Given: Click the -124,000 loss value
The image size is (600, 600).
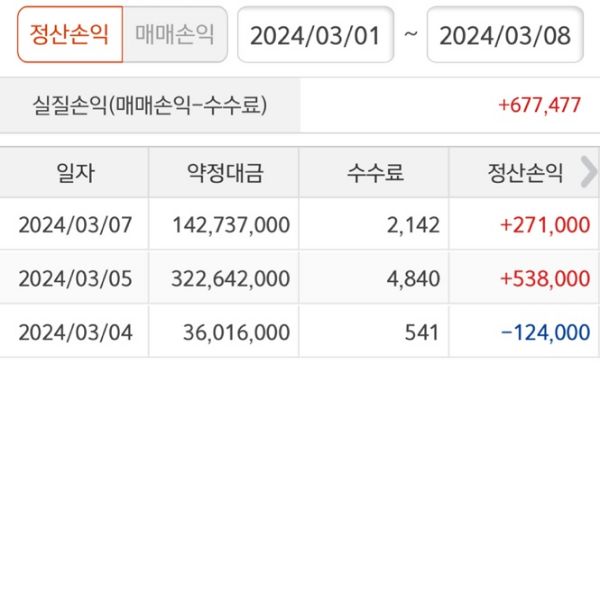Looking at the screenshot, I should [545, 332].
